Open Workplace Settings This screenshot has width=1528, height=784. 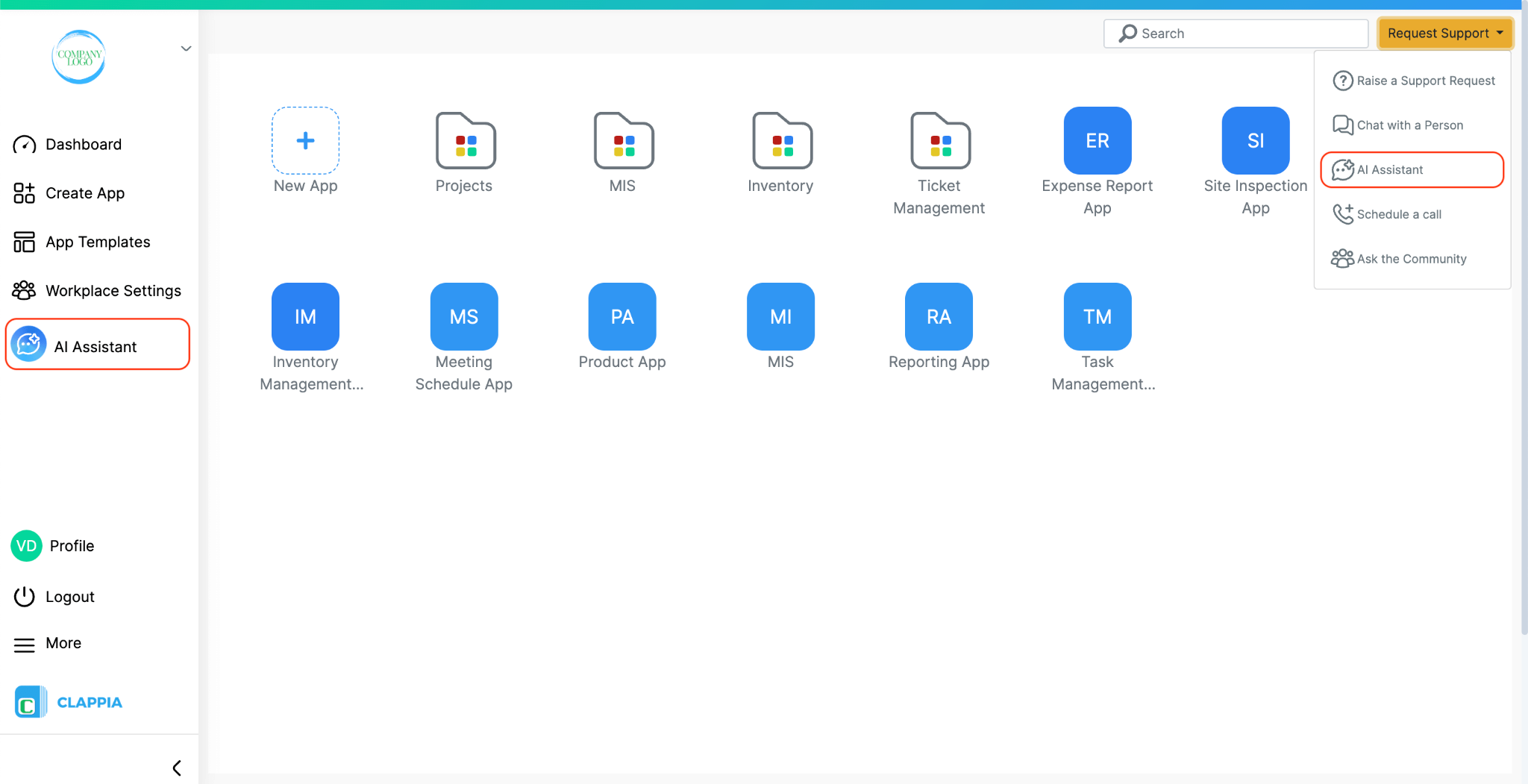click(25, 290)
